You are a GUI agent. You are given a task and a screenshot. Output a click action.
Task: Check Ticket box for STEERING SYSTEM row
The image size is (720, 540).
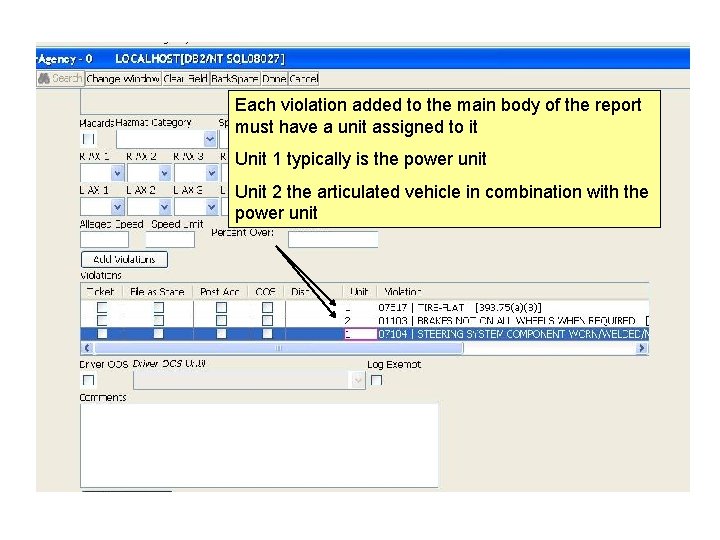click(x=102, y=333)
